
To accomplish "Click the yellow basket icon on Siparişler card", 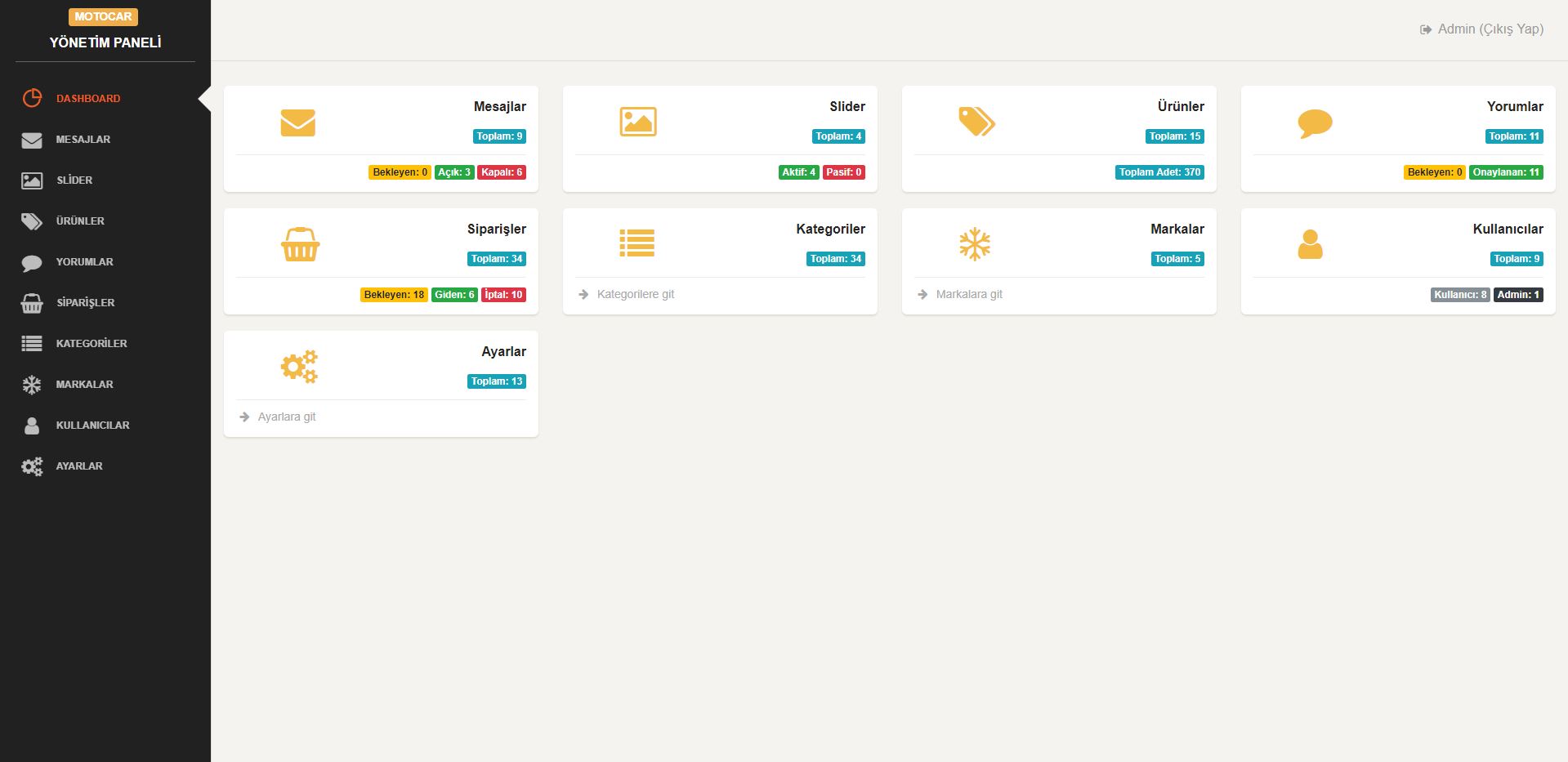I will pyautogui.click(x=300, y=244).
